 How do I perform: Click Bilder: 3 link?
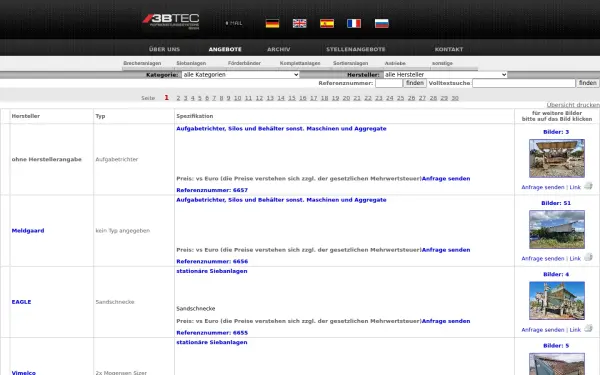pos(556,132)
